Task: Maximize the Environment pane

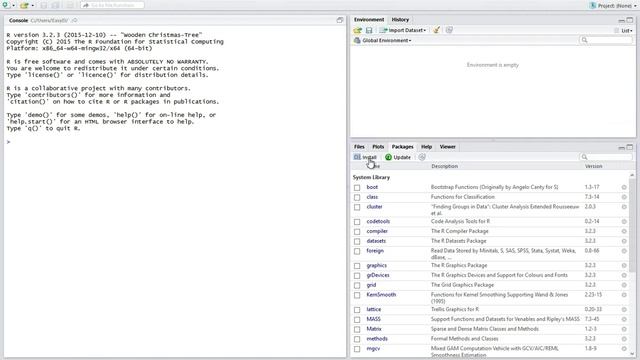Action: point(630,20)
